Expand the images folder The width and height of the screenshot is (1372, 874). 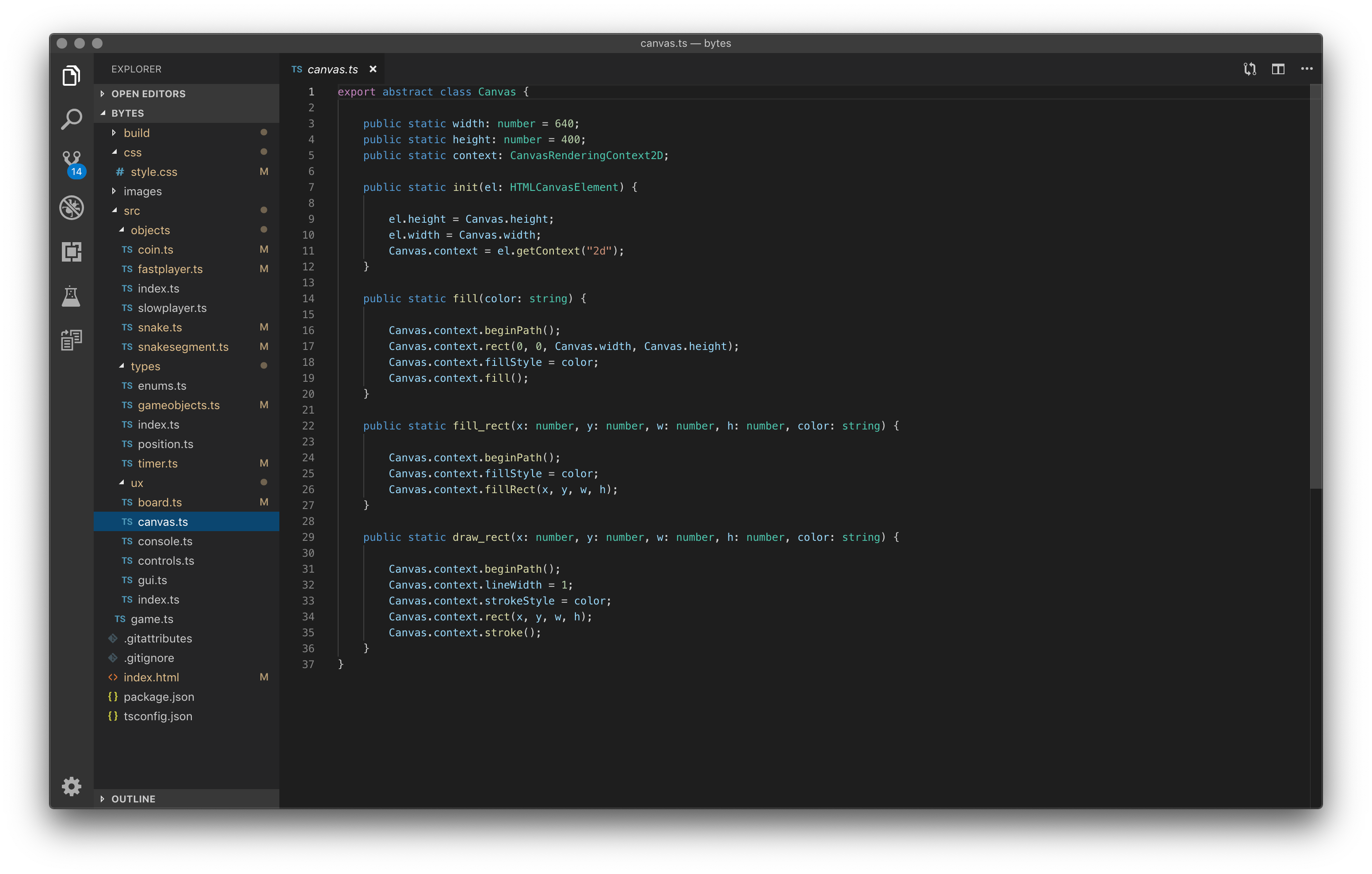click(187, 191)
